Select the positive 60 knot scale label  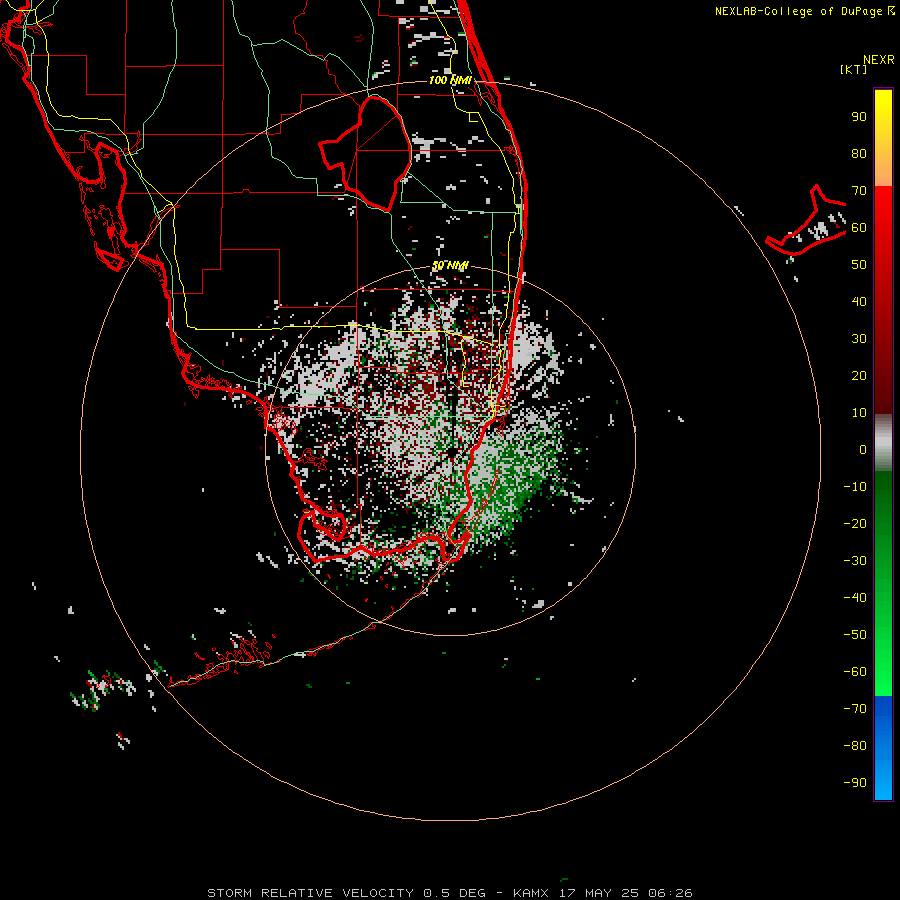point(859,227)
